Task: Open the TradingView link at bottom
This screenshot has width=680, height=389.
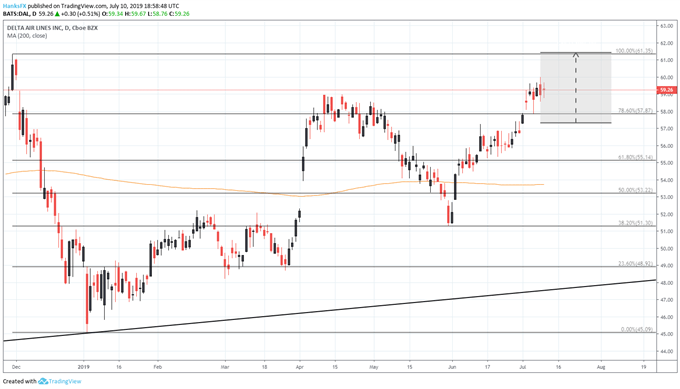Action: tap(65, 381)
